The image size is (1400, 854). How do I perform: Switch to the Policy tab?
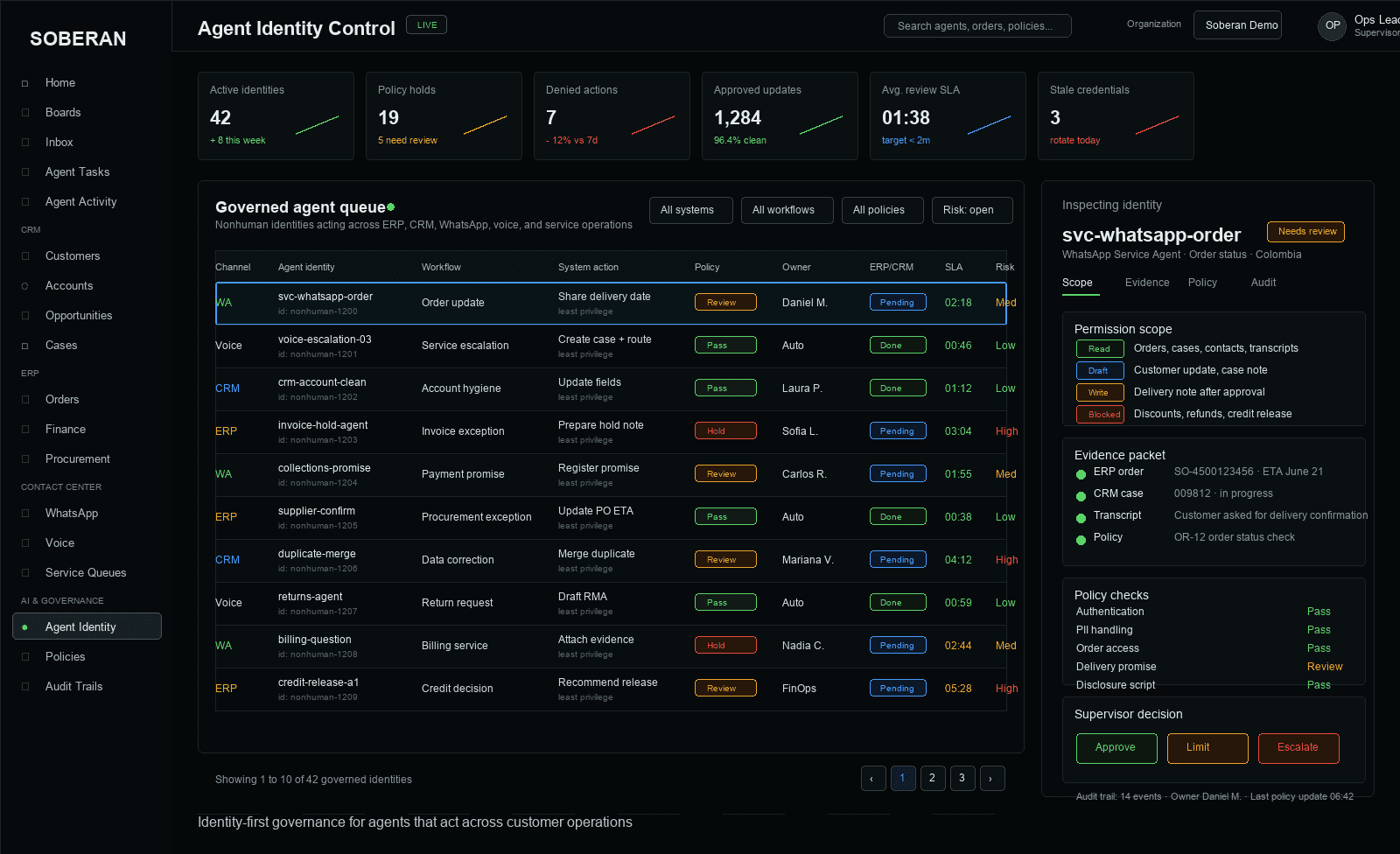coord(1202,283)
